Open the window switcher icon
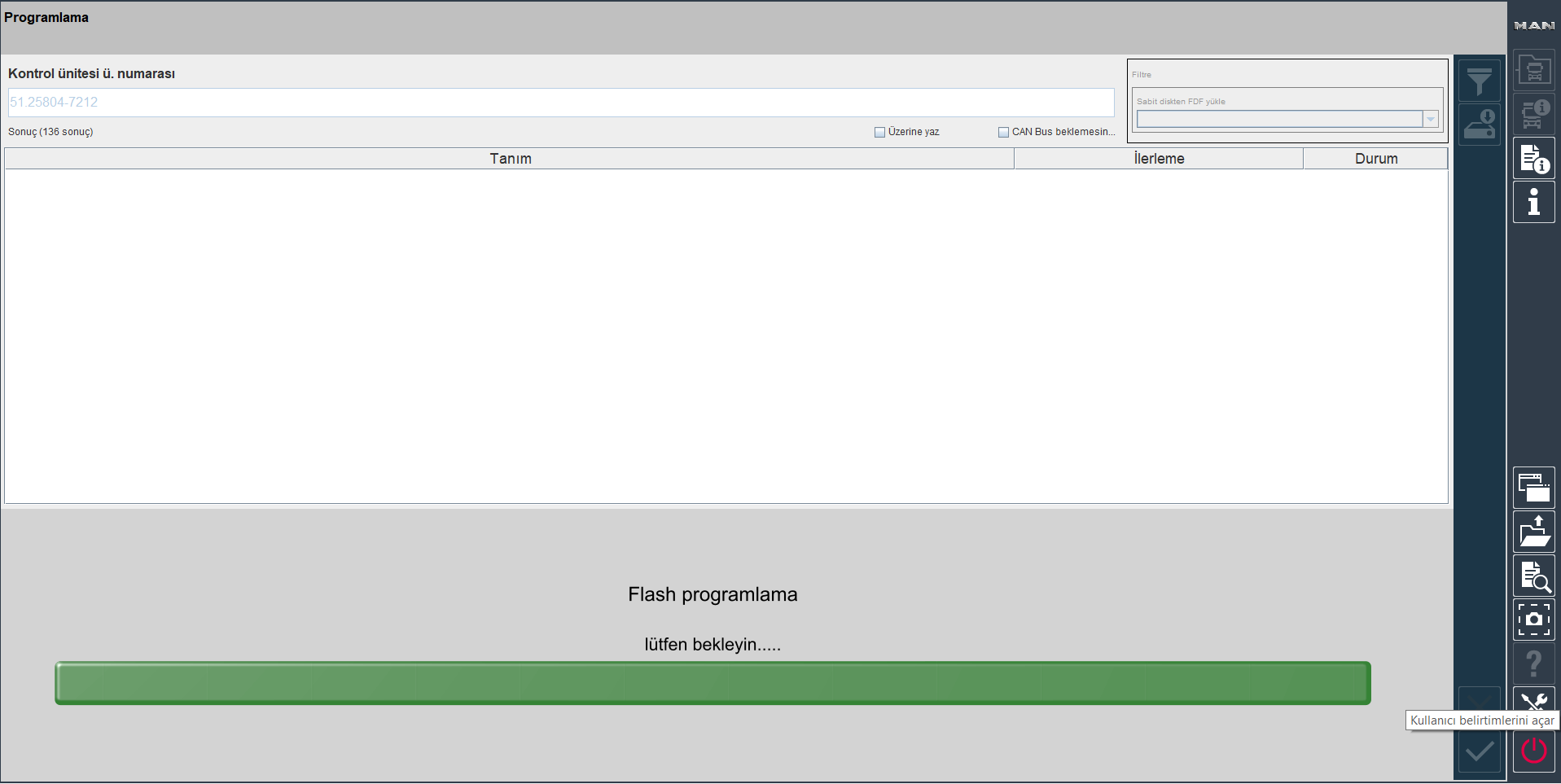1561x784 pixels. (1533, 488)
